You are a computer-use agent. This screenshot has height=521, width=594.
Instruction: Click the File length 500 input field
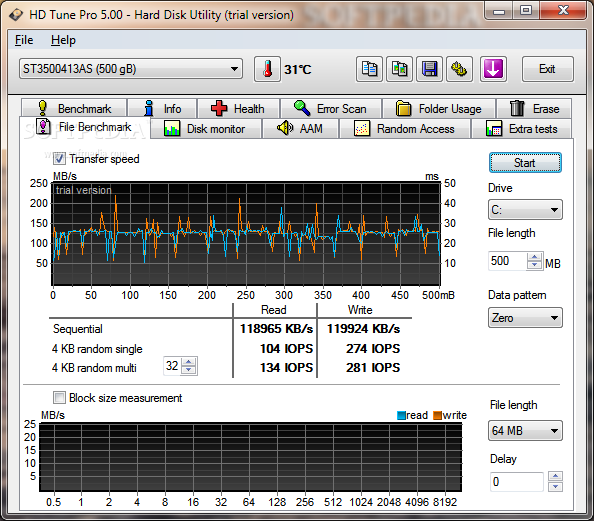point(508,261)
